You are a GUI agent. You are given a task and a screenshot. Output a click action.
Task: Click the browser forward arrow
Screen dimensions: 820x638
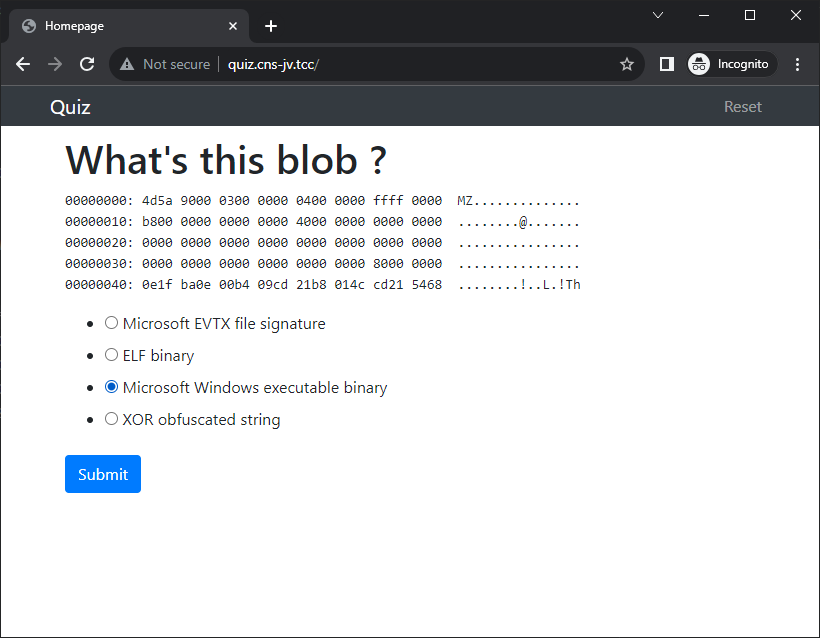coord(55,64)
